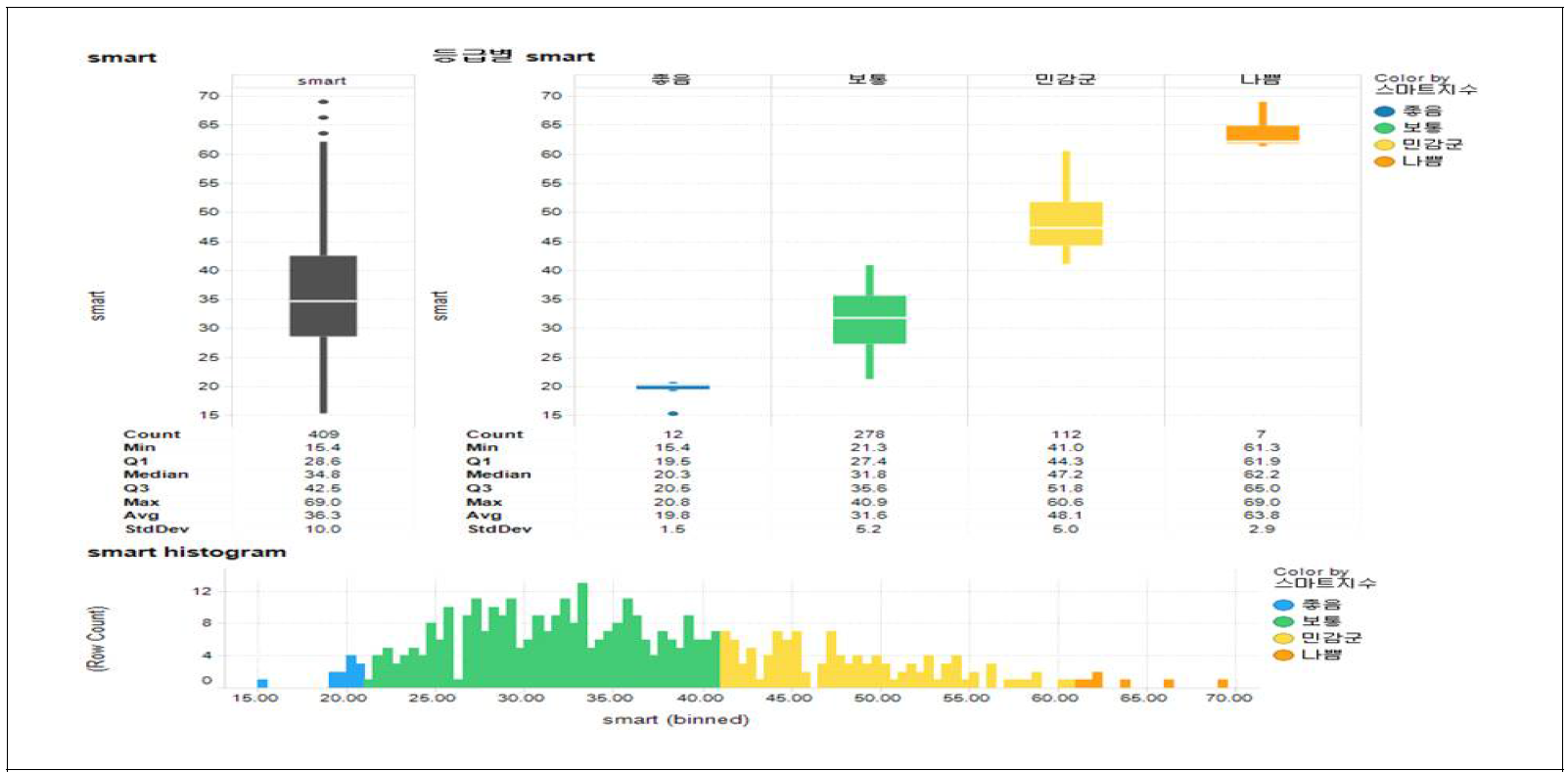The width and height of the screenshot is (1568, 772).
Task: Click the orange 나쁨 swatch in the box plot legend
Action: [1384, 161]
